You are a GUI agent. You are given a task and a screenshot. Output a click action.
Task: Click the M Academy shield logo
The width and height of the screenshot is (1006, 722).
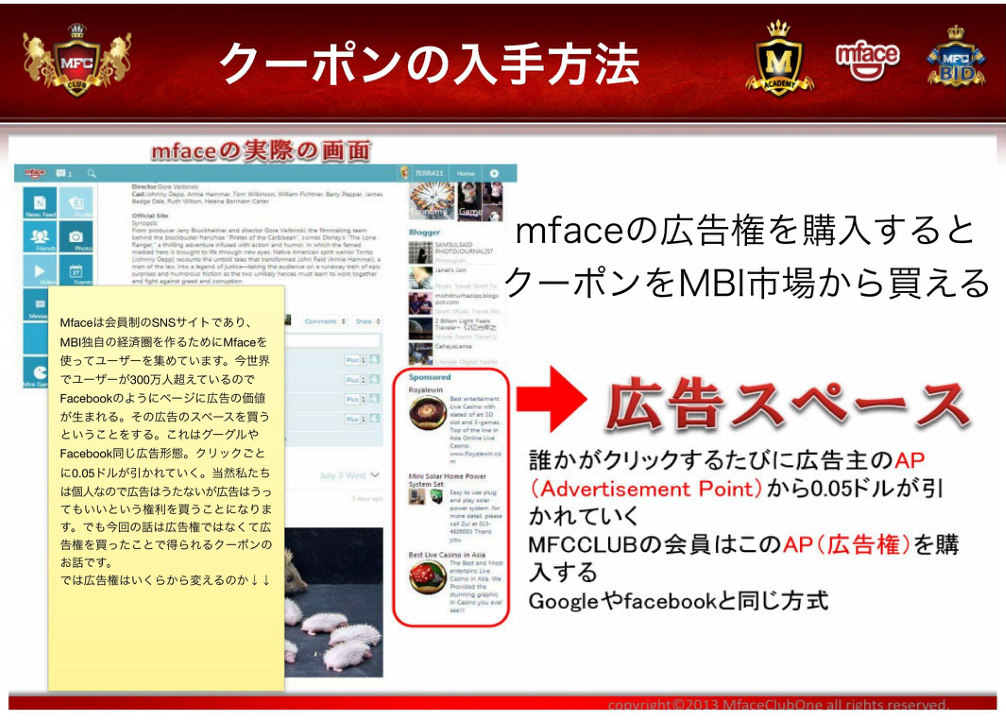[x=780, y=59]
